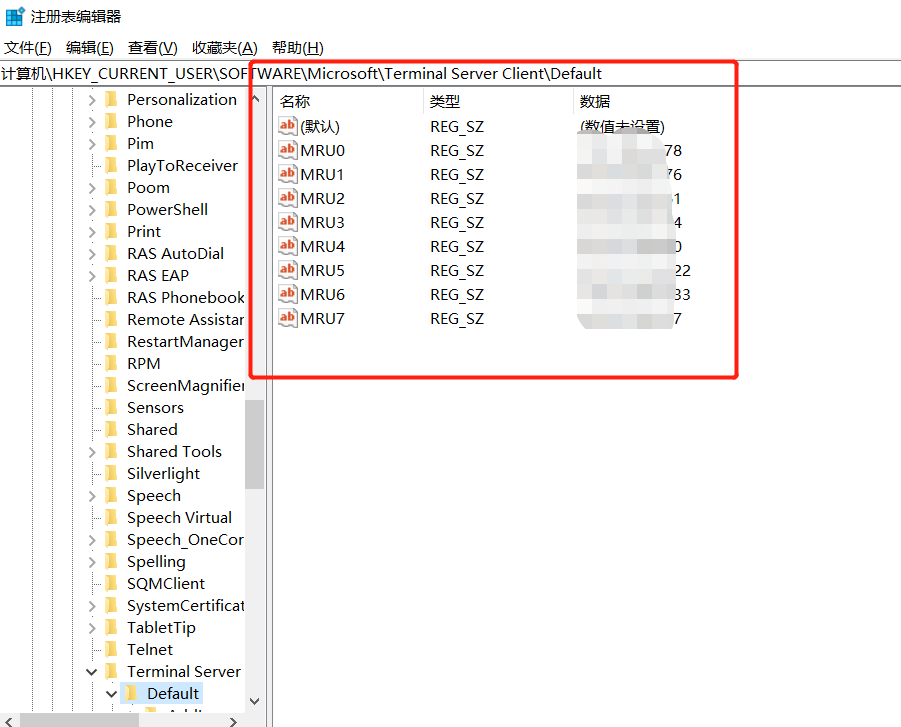Select the MRU6 string value icon

pos(287,294)
